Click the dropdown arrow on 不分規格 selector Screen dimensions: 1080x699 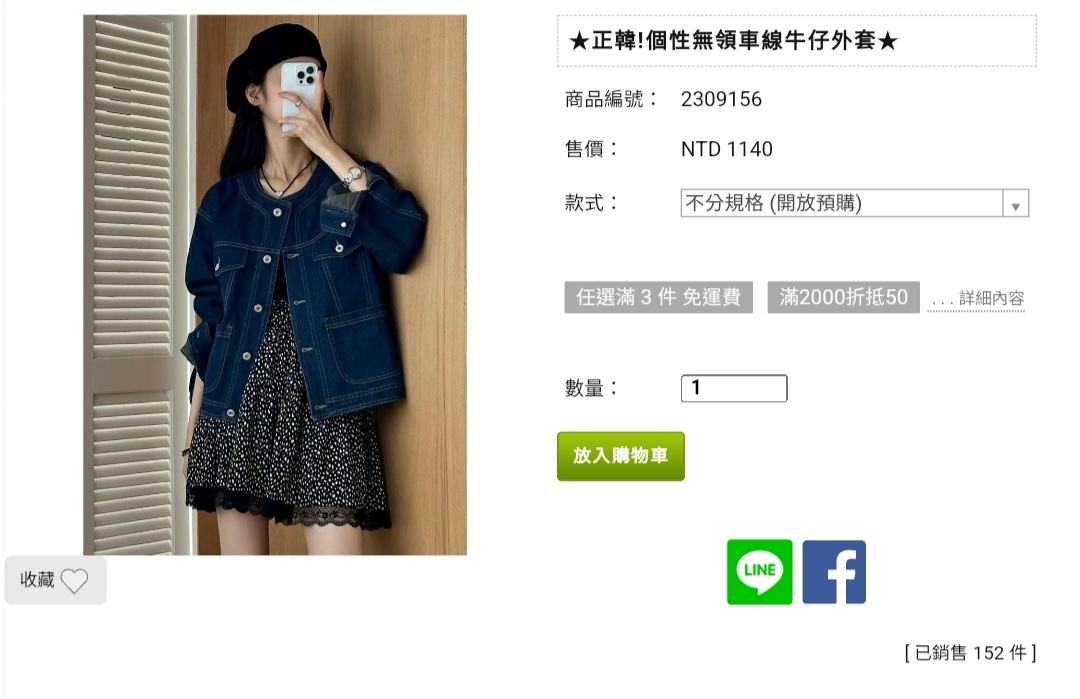tap(1015, 206)
